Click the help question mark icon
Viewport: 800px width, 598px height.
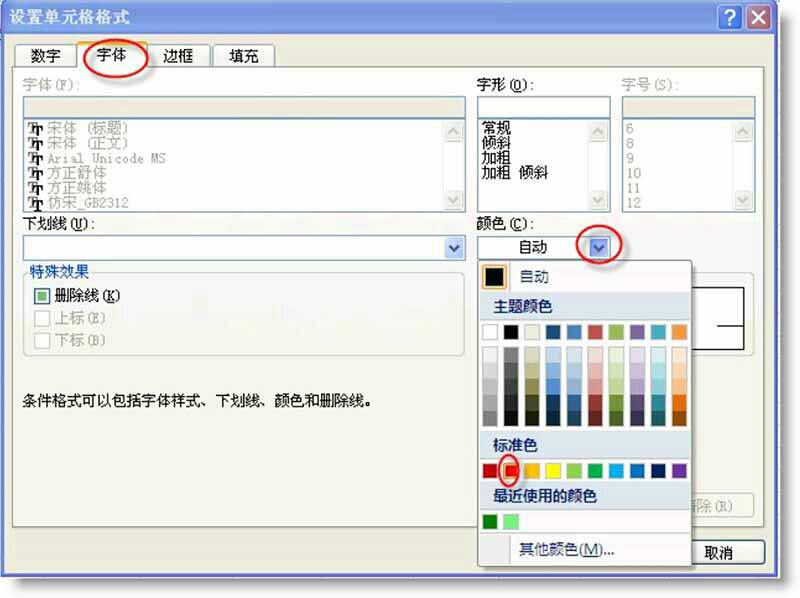point(731,17)
